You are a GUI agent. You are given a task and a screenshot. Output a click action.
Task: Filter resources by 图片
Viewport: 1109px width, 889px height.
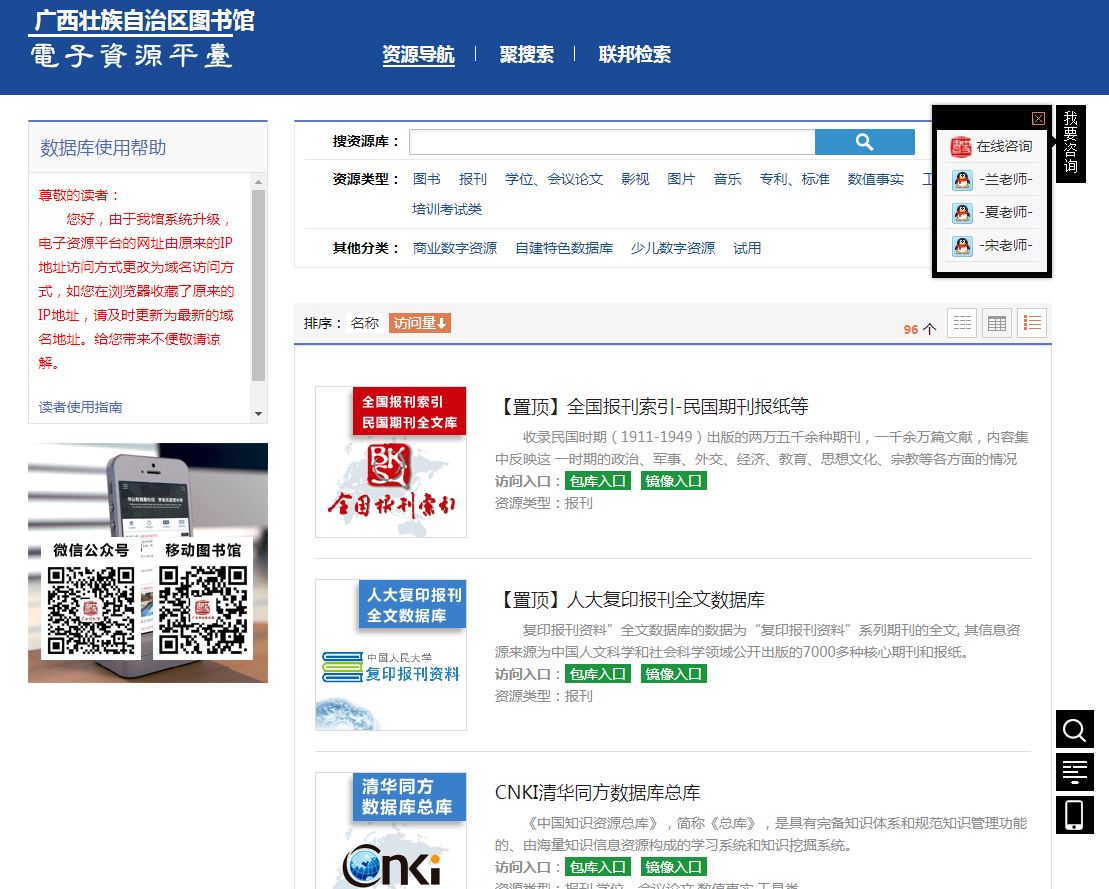tap(681, 179)
